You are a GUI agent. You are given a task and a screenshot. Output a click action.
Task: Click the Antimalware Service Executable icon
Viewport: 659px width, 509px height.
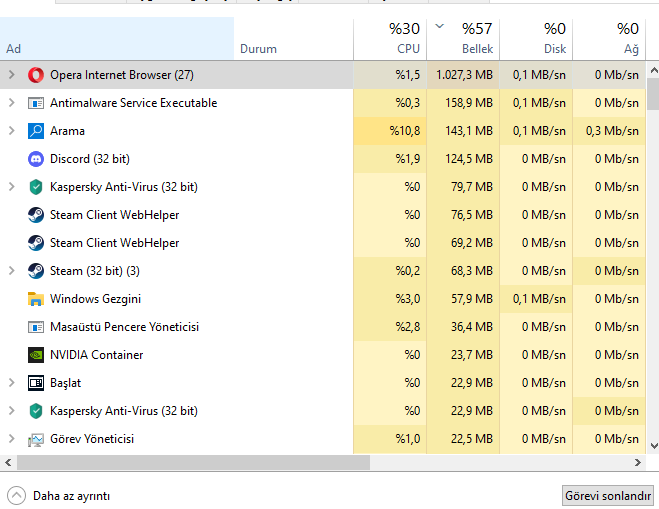point(36,103)
